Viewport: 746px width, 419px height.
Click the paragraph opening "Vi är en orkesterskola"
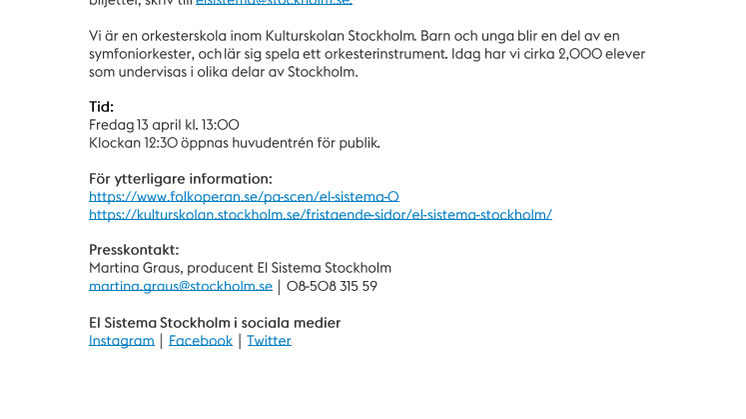click(160, 36)
